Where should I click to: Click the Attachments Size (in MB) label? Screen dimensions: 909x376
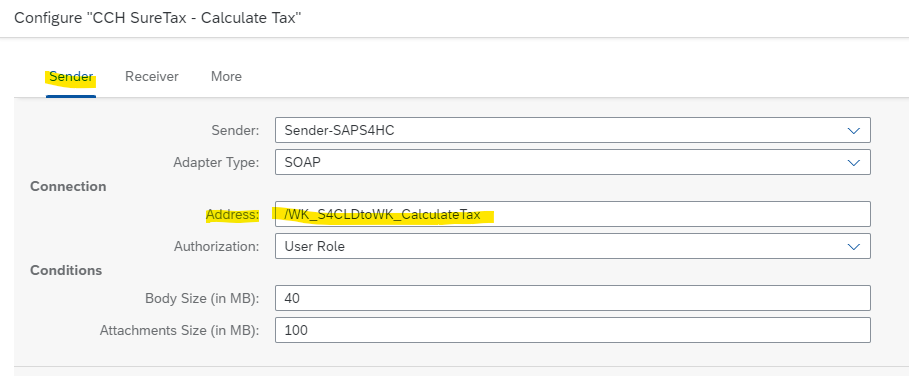[179, 331]
